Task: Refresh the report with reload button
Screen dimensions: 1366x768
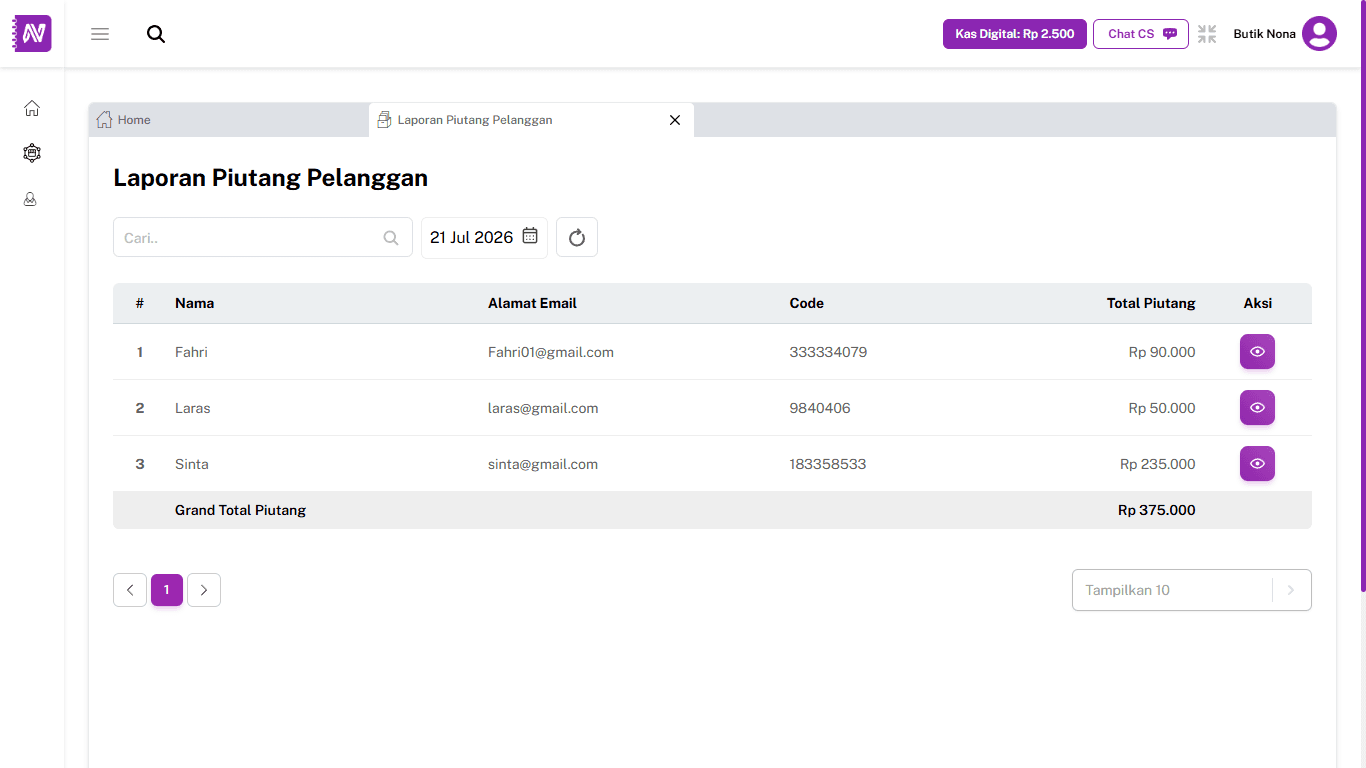Action: pos(577,237)
